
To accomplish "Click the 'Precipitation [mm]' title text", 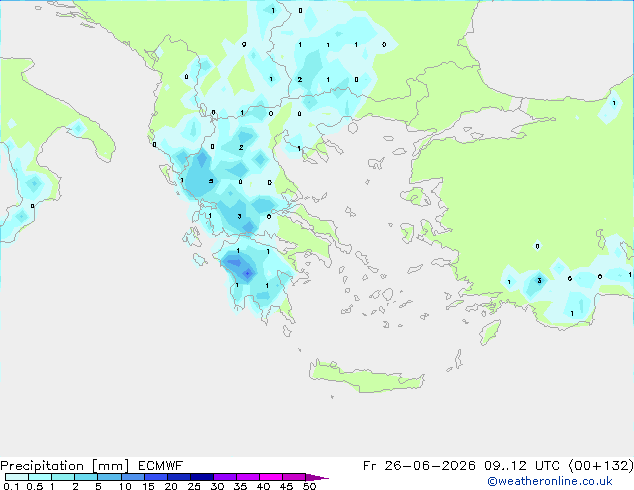I will pyautogui.click(x=65, y=466).
